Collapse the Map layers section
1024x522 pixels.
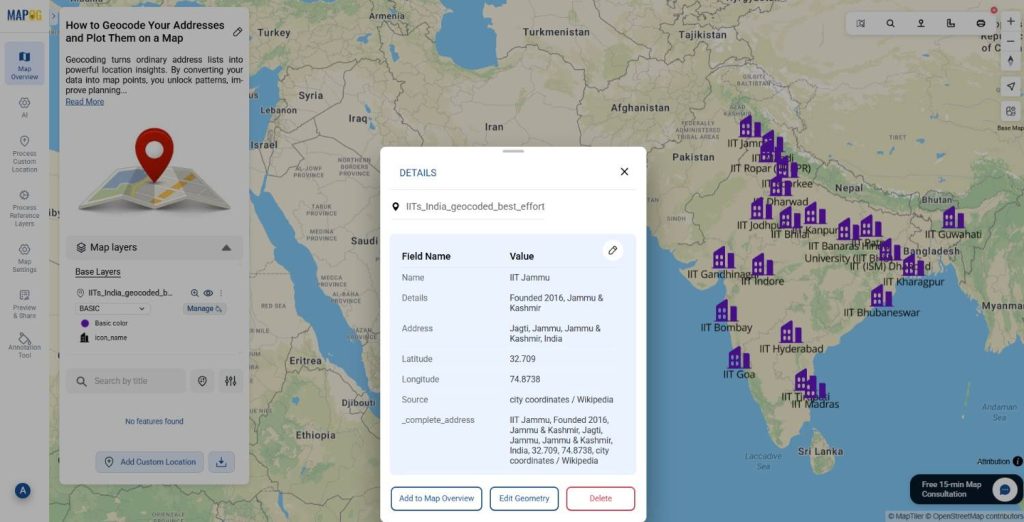[226, 248]
